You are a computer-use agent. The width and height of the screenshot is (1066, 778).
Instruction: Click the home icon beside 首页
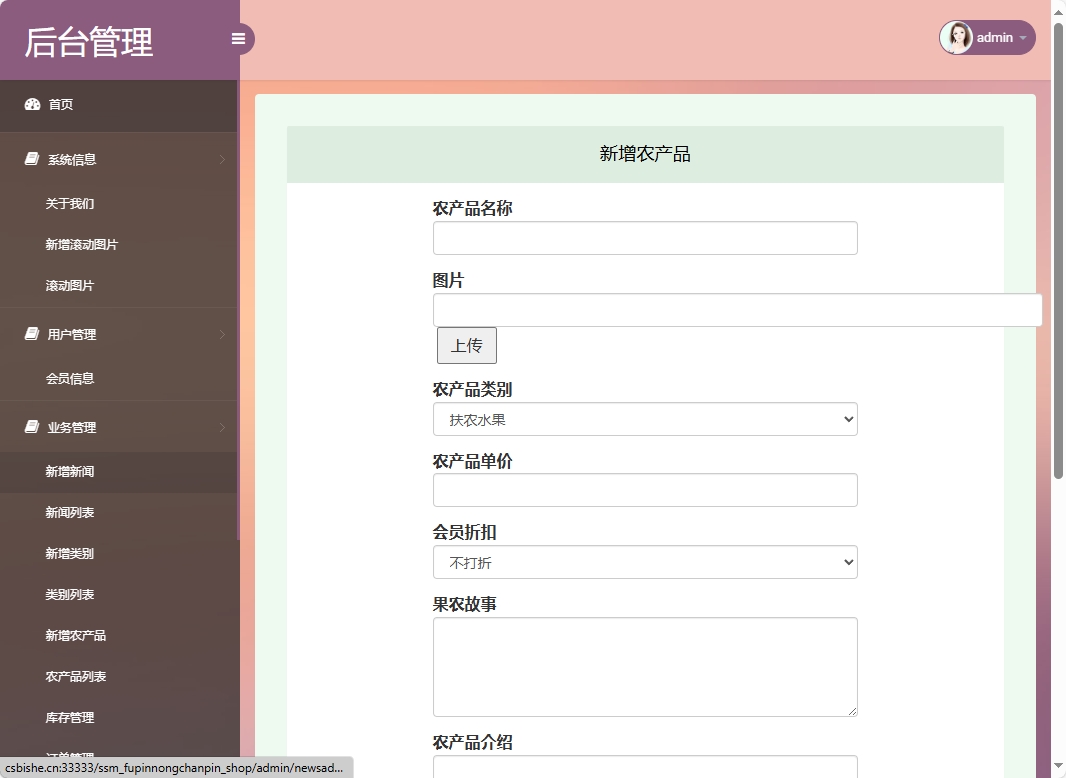click(29, 104)
